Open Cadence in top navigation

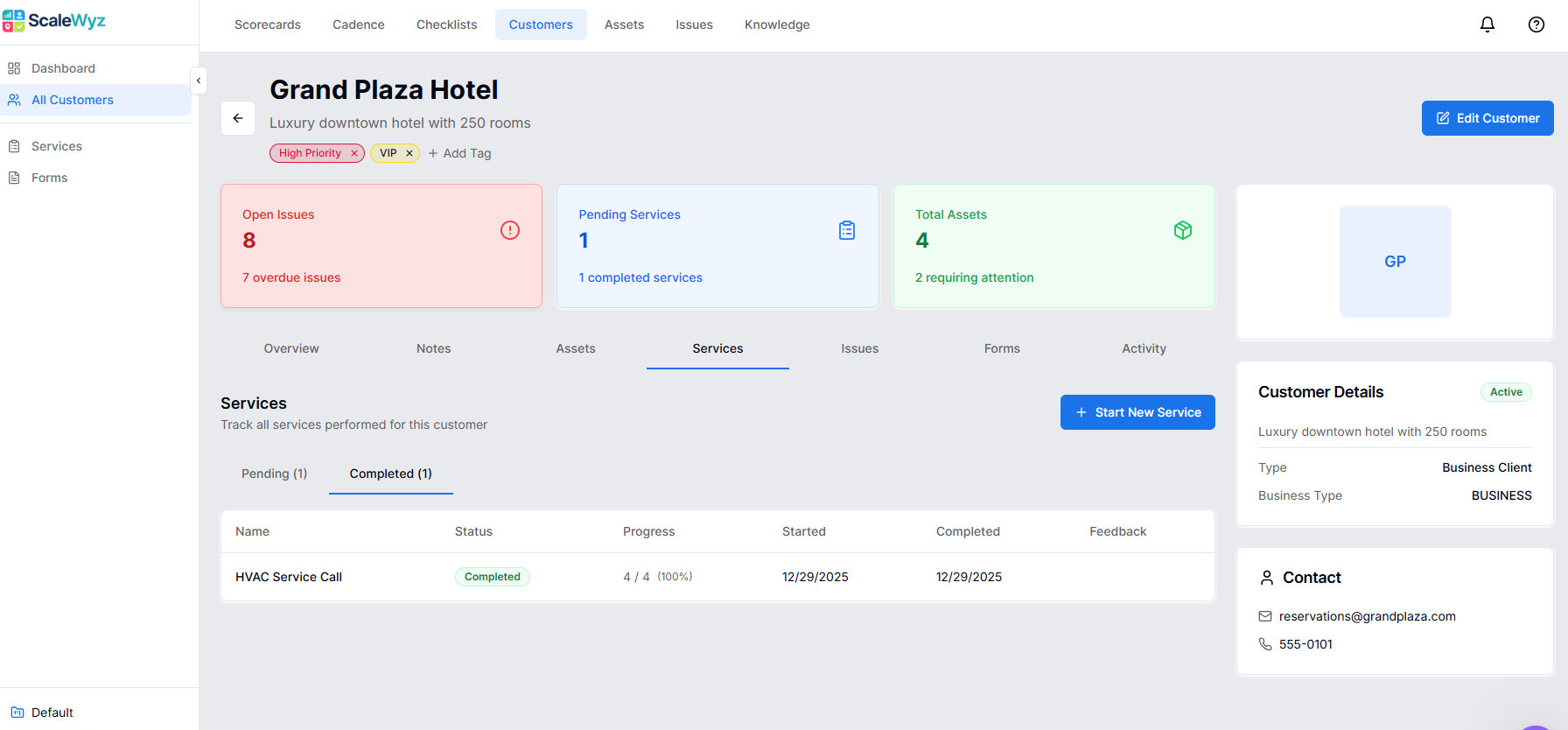pos(359,25)
